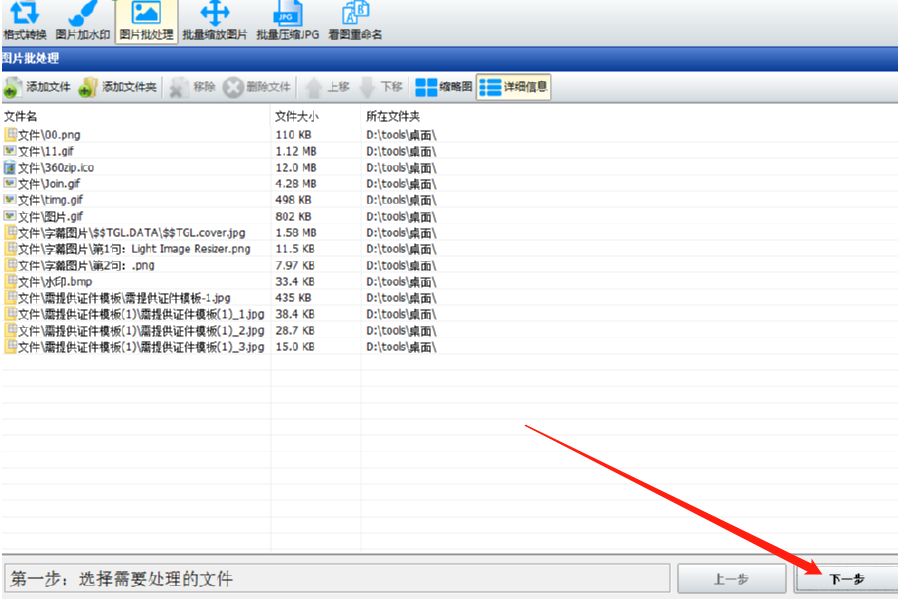Click the 33.4 KB size cell
898x599 pixels.
tap(295, 282)
